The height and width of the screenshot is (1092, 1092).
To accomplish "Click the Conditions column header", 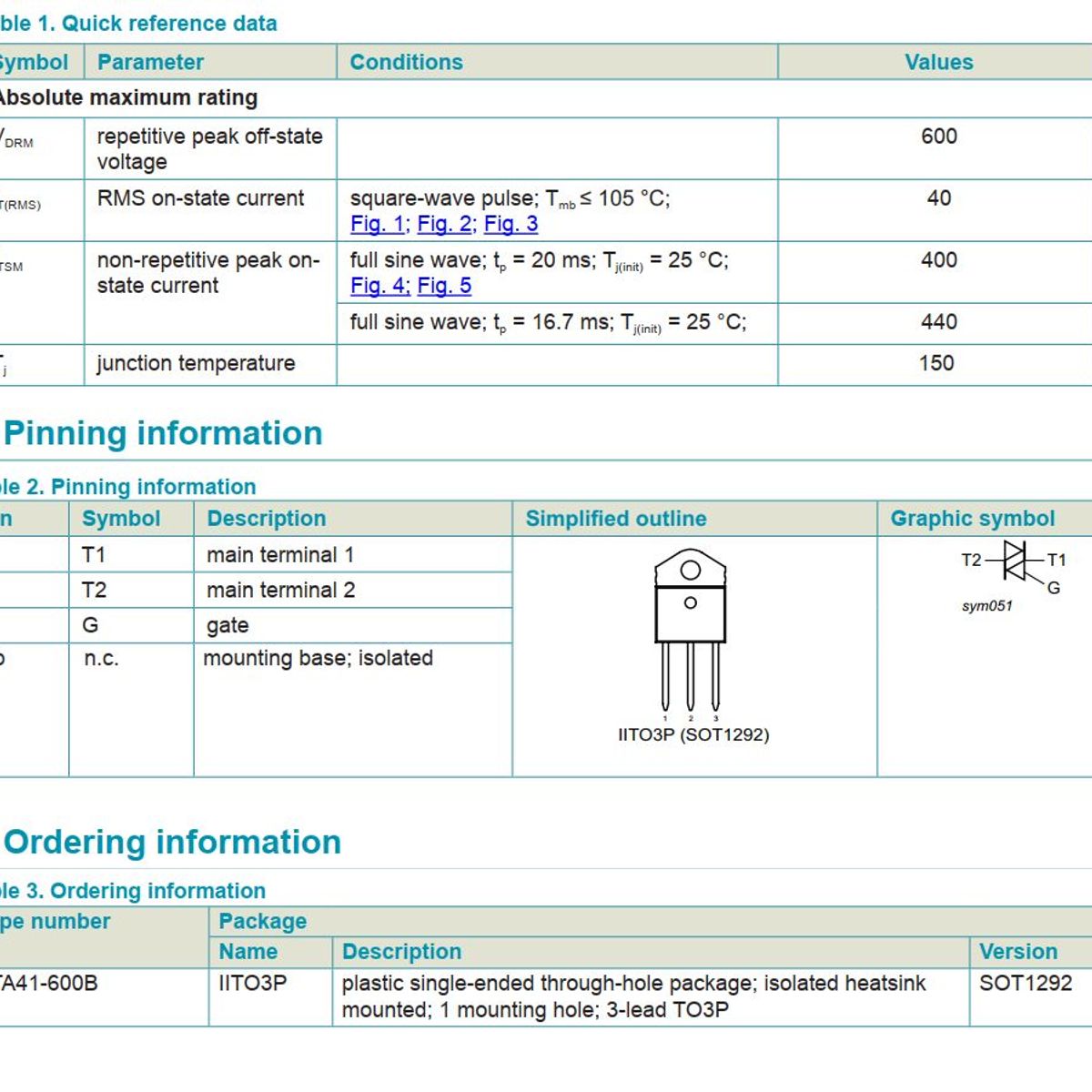I will click(406, 62).
